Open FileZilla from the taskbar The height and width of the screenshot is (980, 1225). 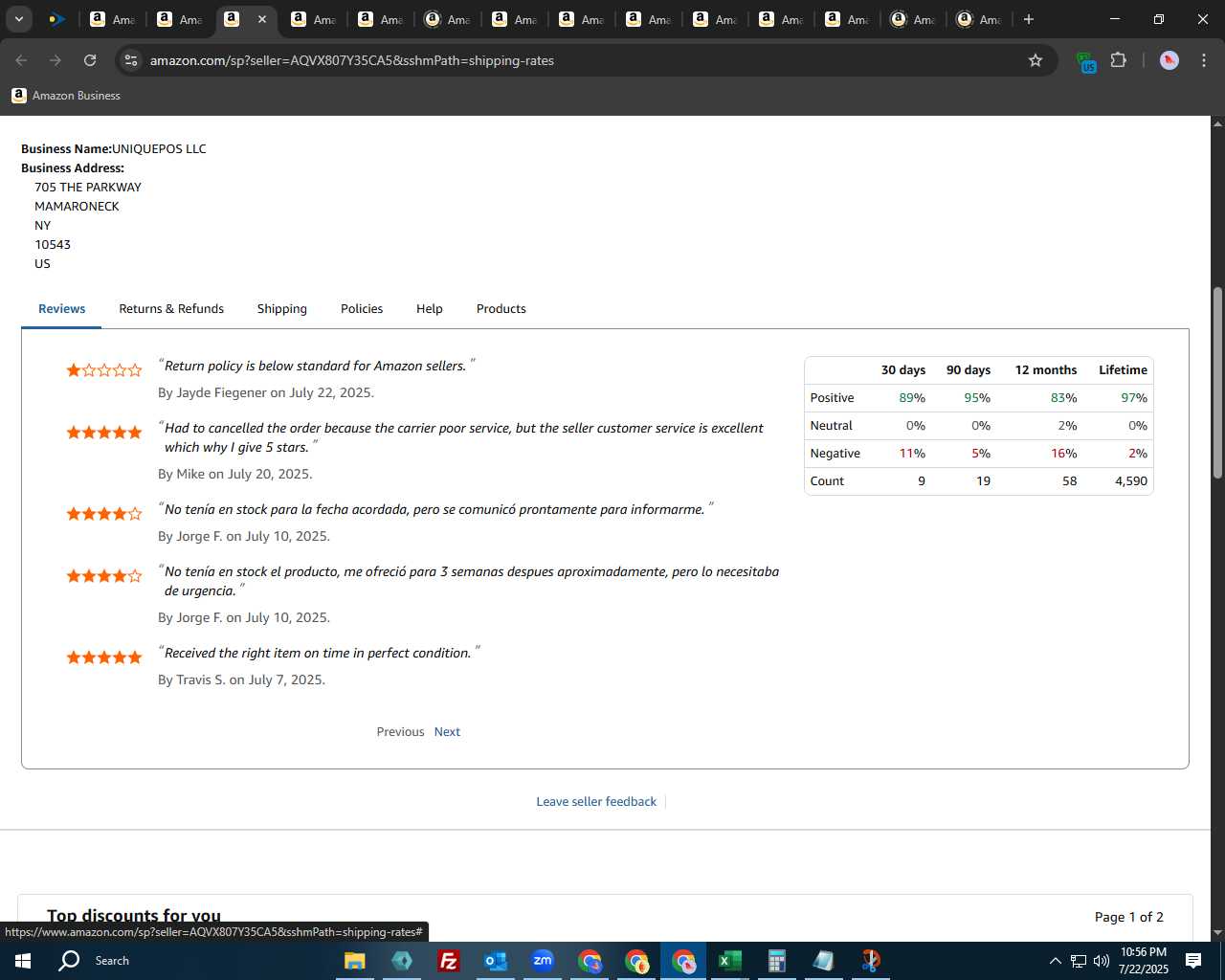coord(448,961)
